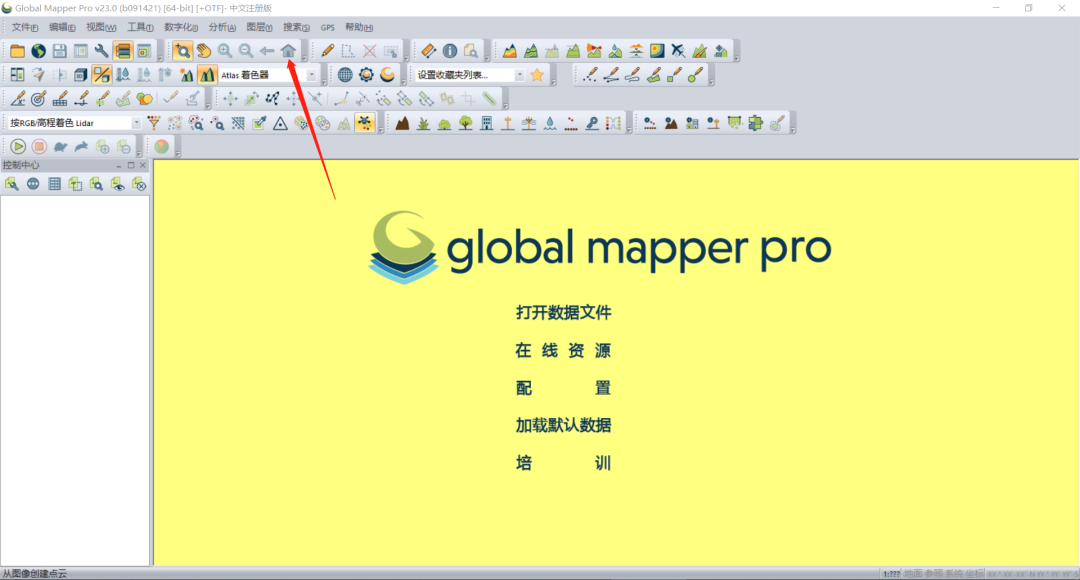Open configuration with the wrench icon
The width and height of the screenshot is (1080, 580).
pos(101,51)
